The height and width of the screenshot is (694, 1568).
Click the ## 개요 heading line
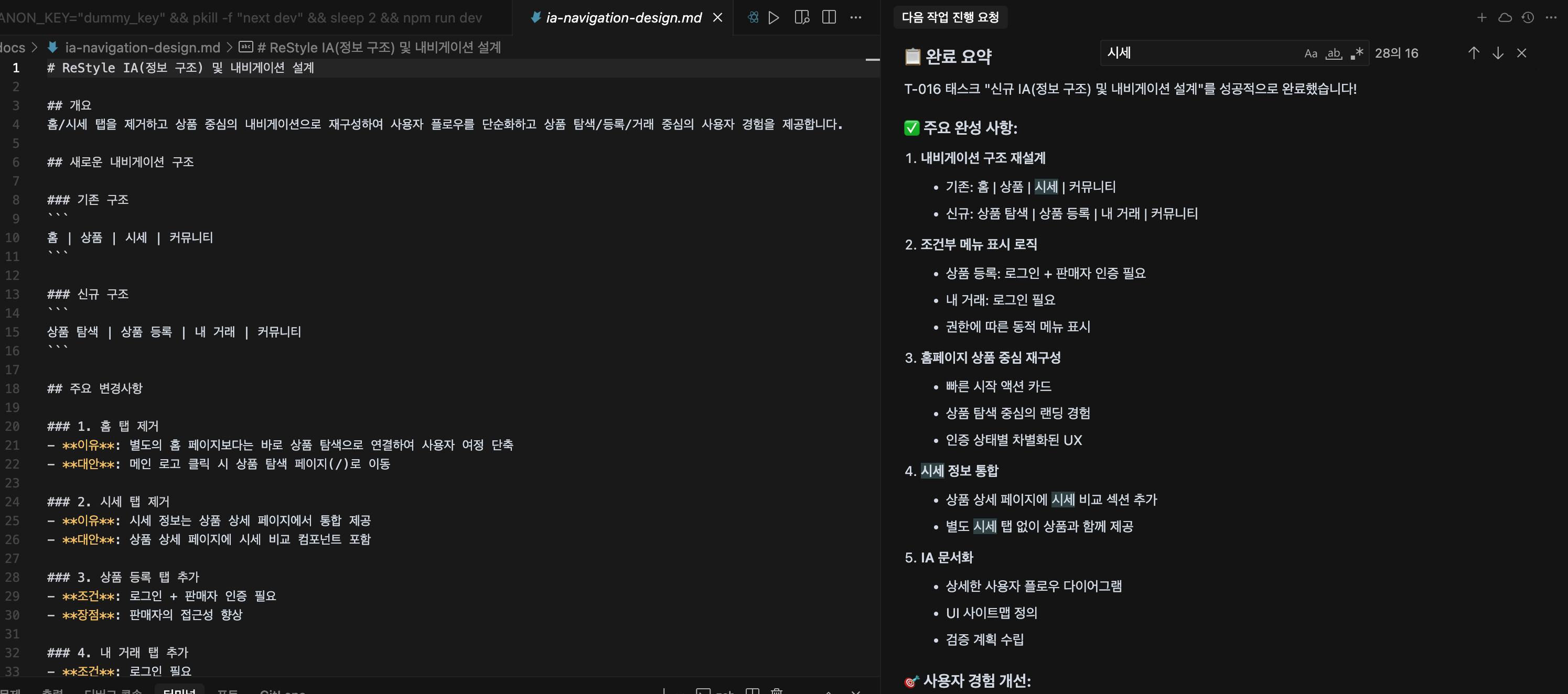pyautogui.click(x=69, y=105)
